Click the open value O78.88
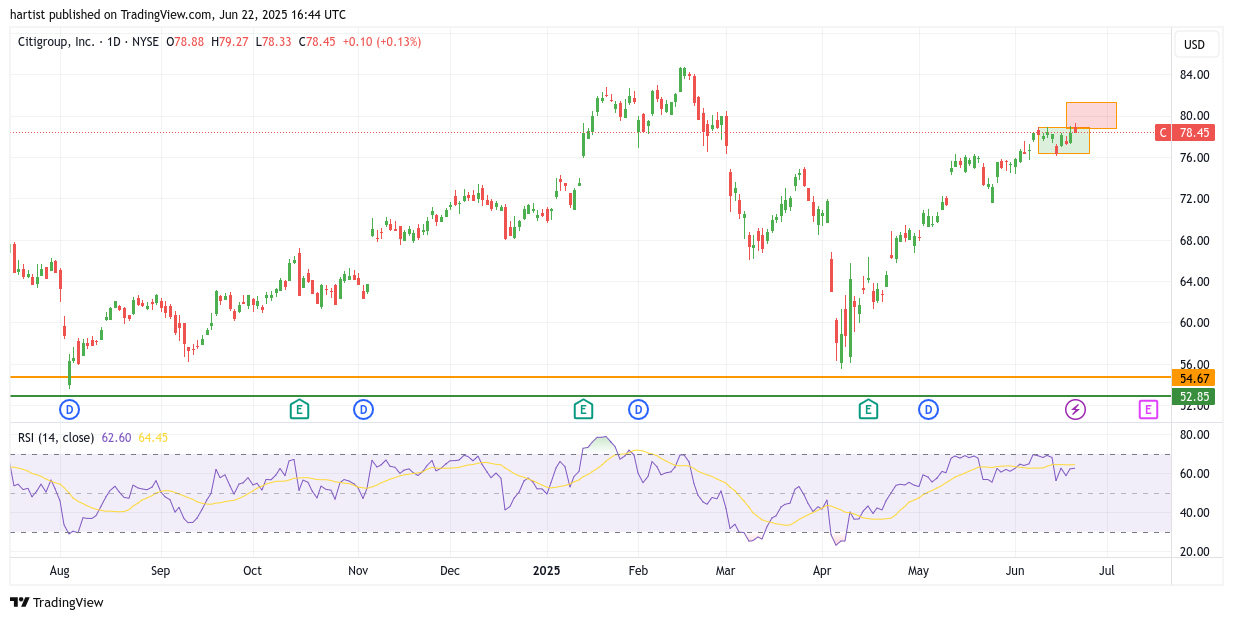Image resolution: width=1233 pixels, height=620 pixels. pyautogui.click(x=185, y=42)
